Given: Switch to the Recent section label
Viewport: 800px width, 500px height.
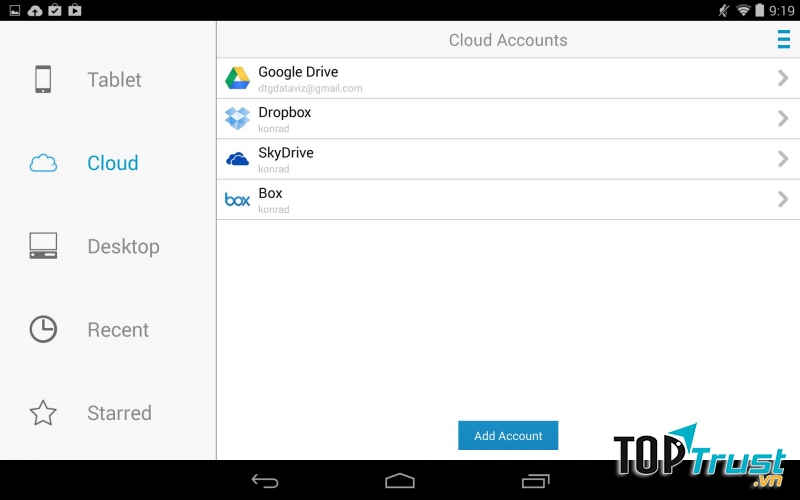Looking at the screenshot, I should click(118, 330).
